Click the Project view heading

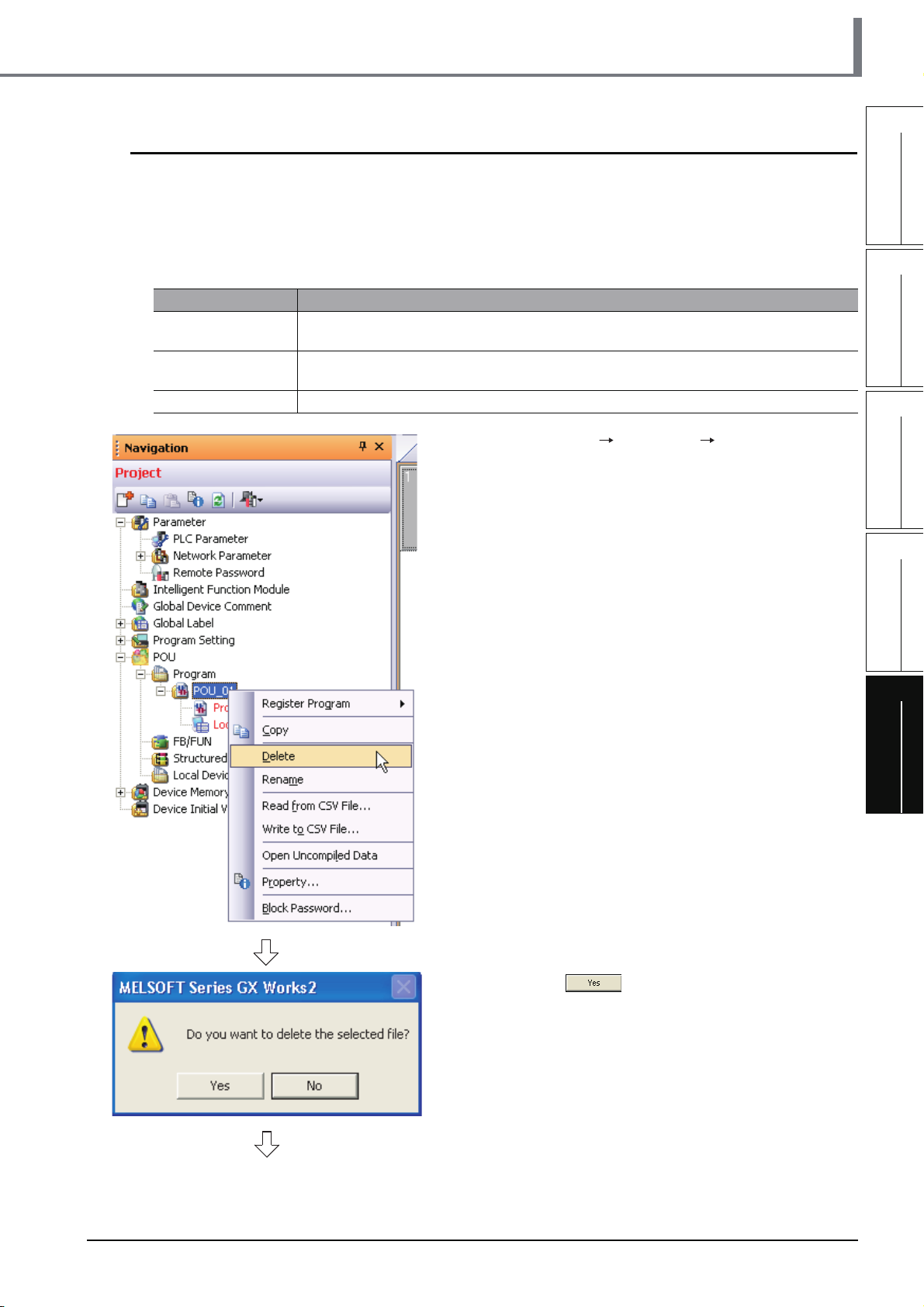(x=138, y=473)
